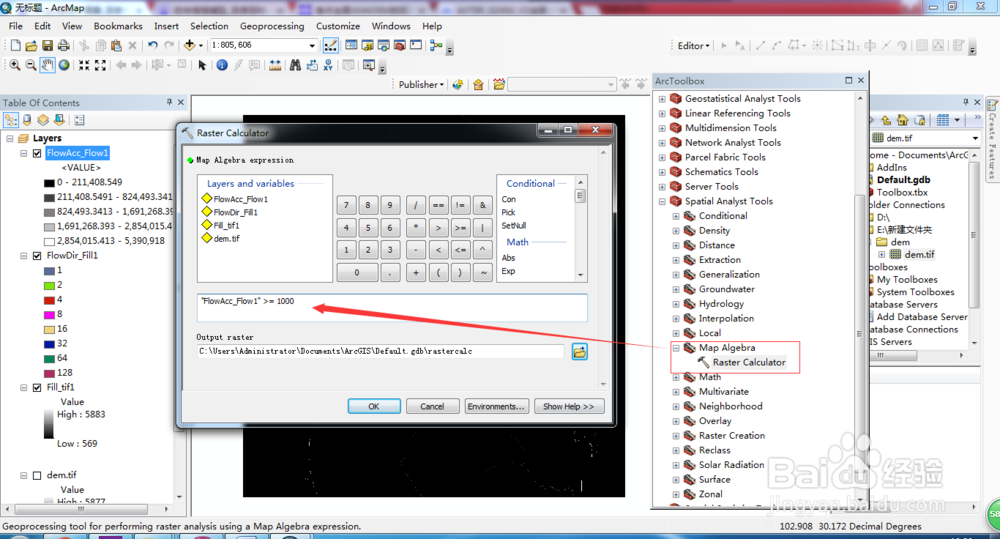This screenshot has width=1000, height=539.
Task: Select Default.gdb in the Catalog tree
Action: point(902,180)
